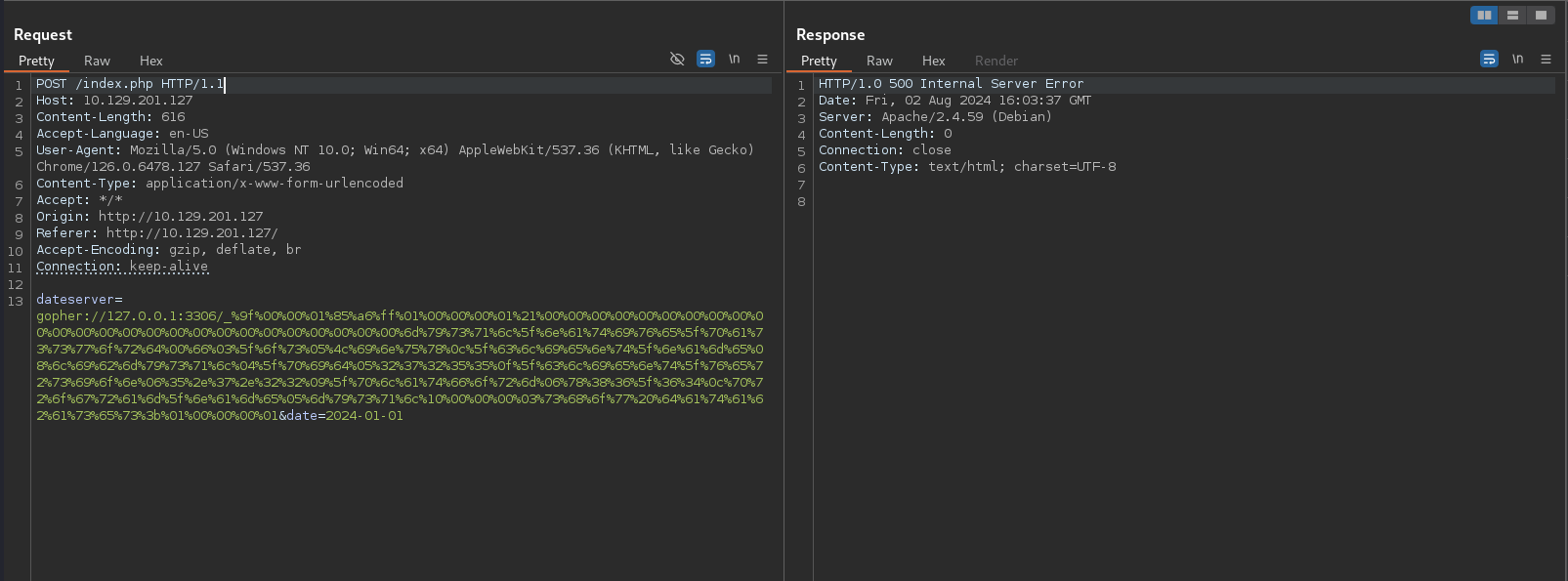Screen dimensions: 1568x581
Task: Show non-printable \n characters in Response
Action: click(x=1517, y=60)
